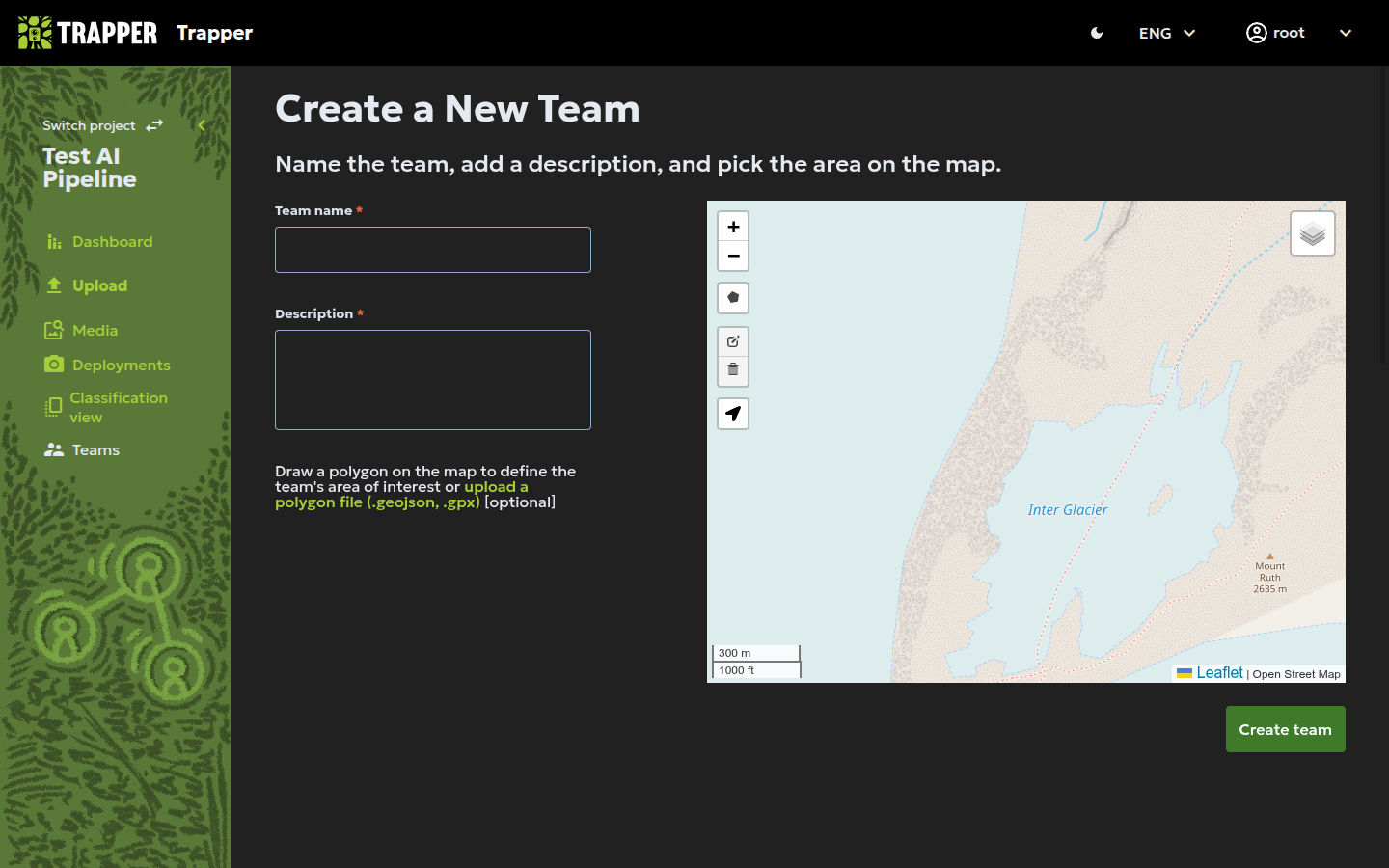Image resolution: width=1389 pixels, height=868 pixels.
Task: Click the Switch project label
Action: tap(89, 125)
